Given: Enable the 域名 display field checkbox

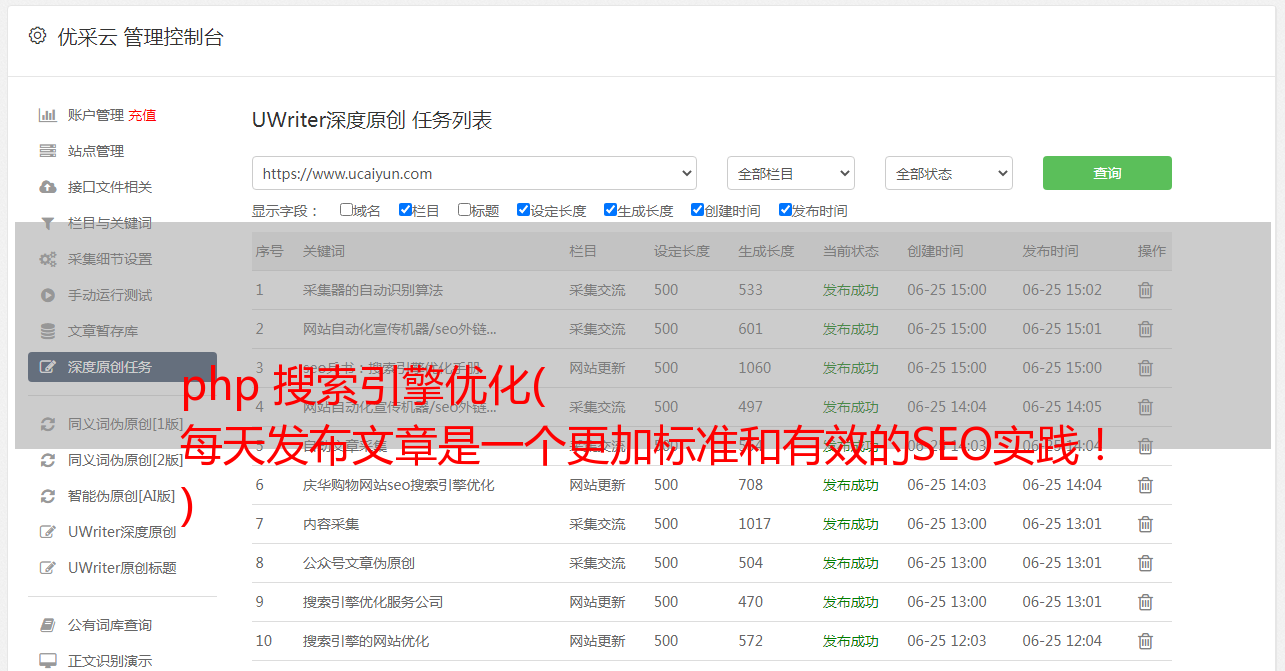Looking at the screenshot, I should pyautogui.click(x=346, y=210).
